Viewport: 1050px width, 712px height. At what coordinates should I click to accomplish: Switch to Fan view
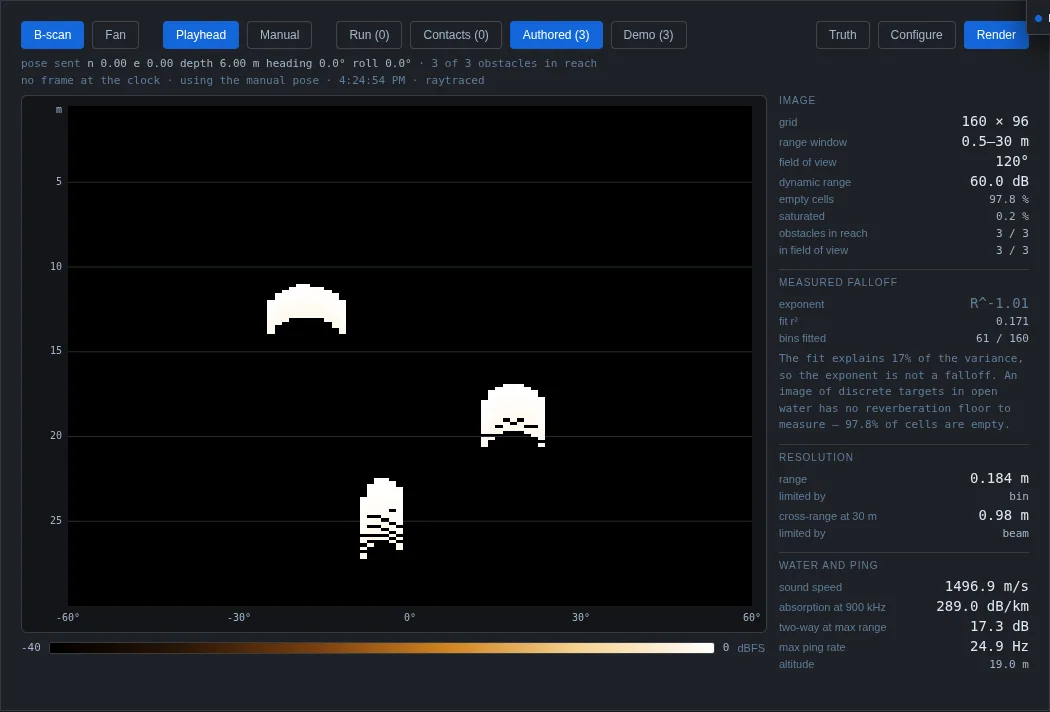tap(115, 35)
